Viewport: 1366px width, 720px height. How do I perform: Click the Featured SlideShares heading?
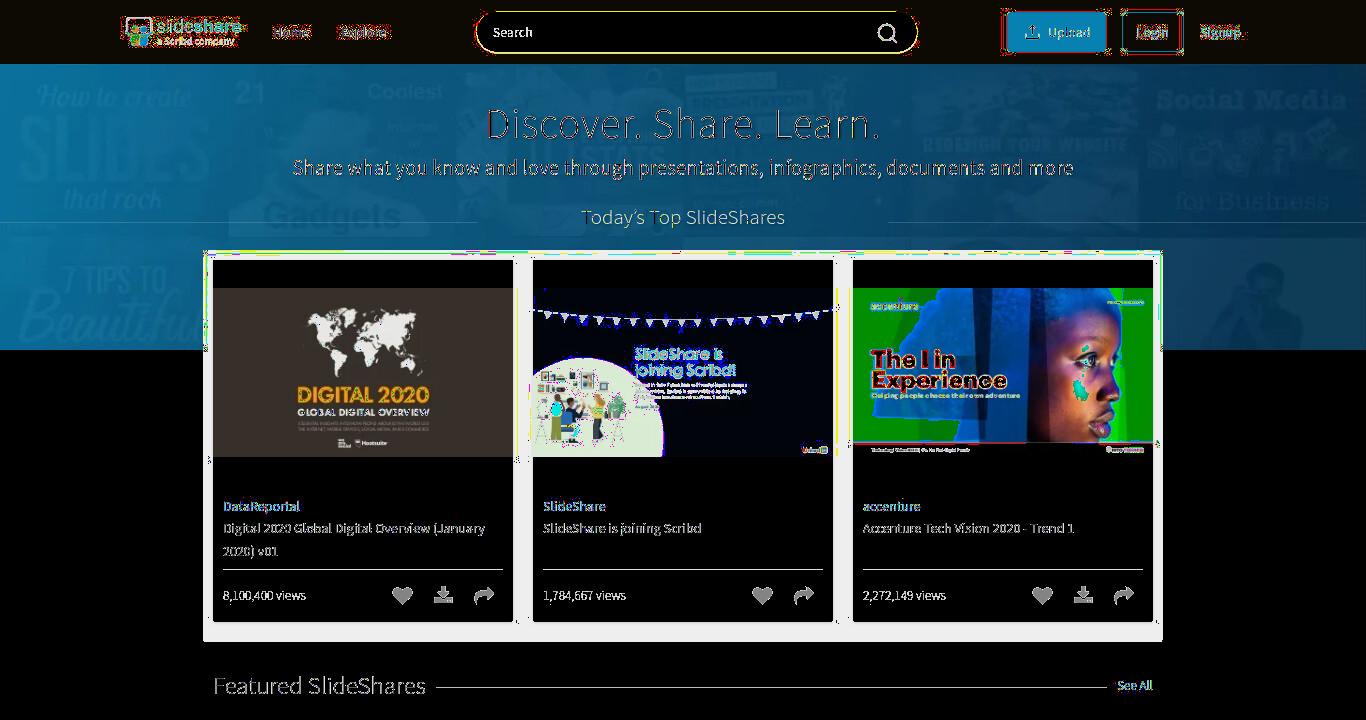(x=319, y=686)
